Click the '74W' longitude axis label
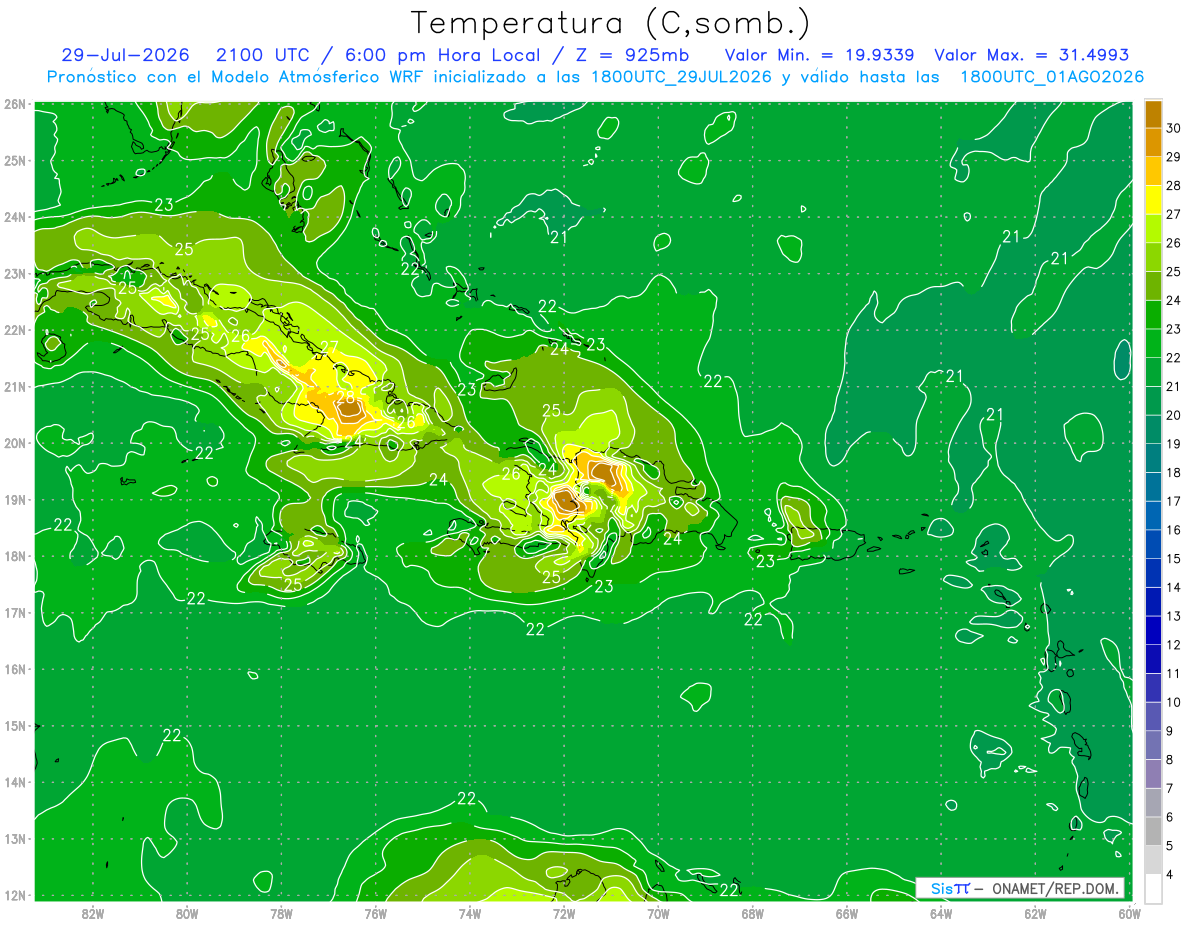The height and width of the screenshot is (927, 1200). 470,913
